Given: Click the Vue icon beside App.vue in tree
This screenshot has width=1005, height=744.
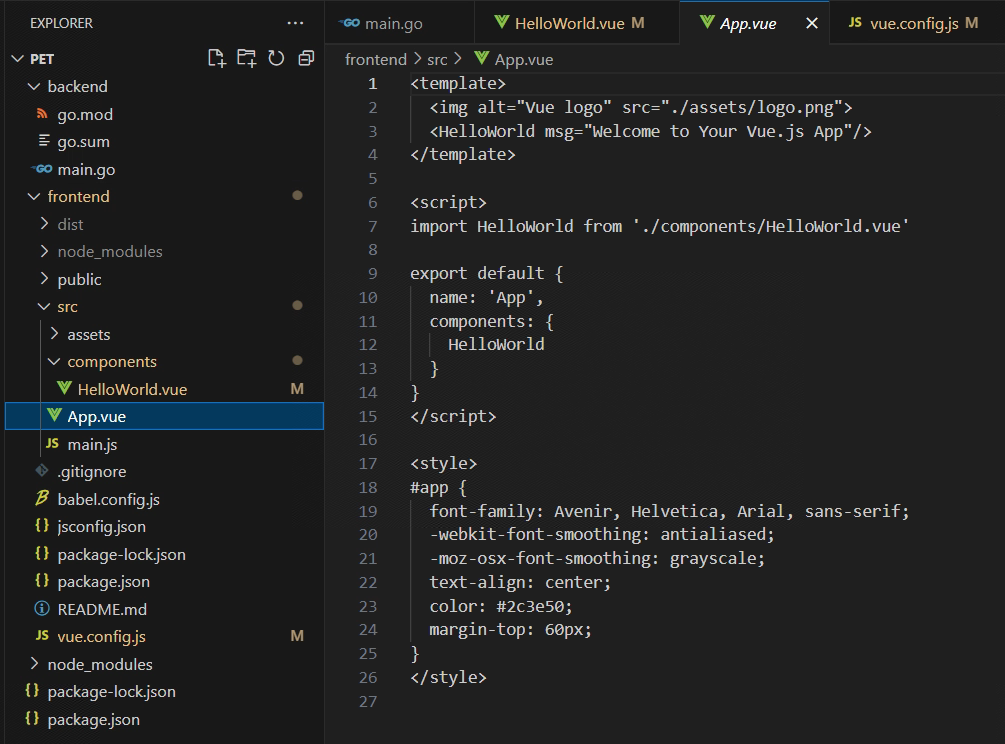Looking at the screenshot, I should coord(54,416).
